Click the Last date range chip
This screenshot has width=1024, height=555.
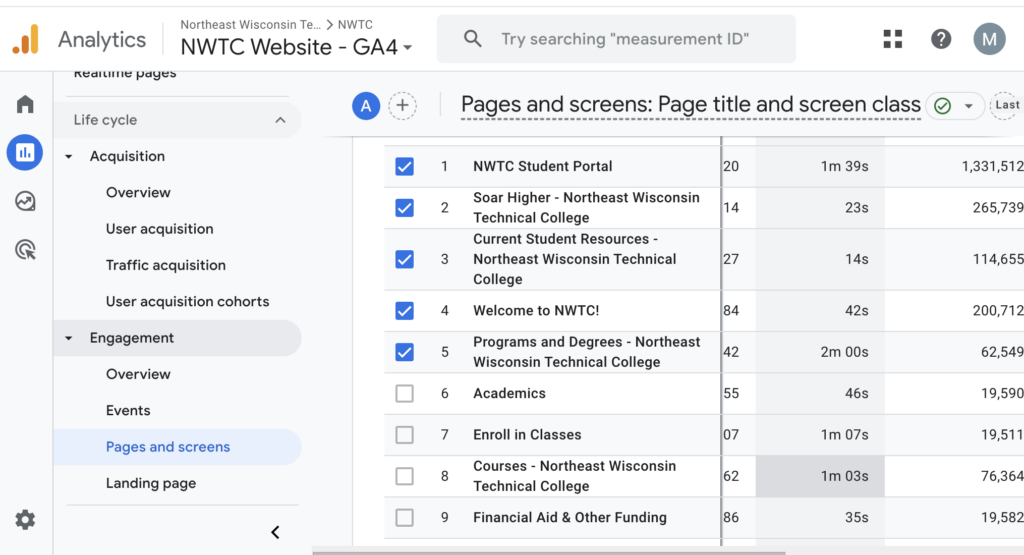point(1007,105)
